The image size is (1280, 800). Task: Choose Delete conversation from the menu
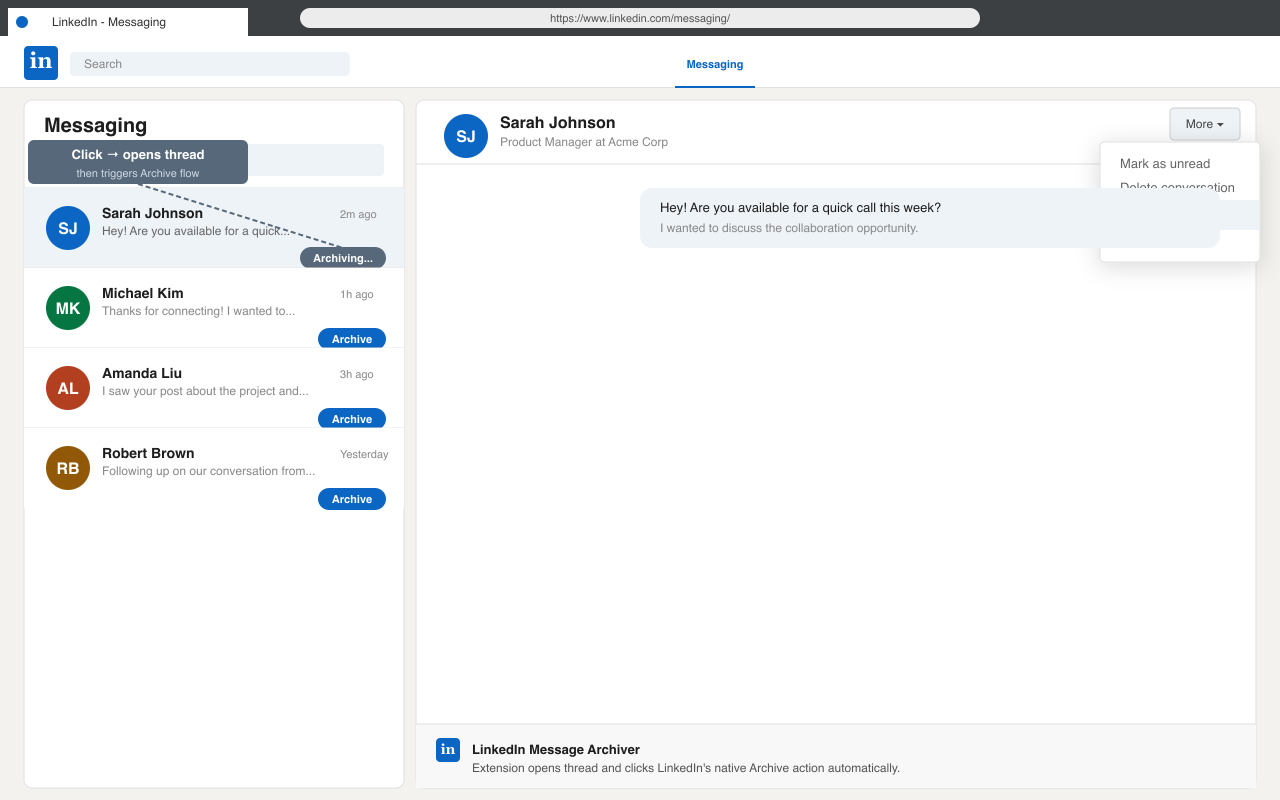point(1176,187)
